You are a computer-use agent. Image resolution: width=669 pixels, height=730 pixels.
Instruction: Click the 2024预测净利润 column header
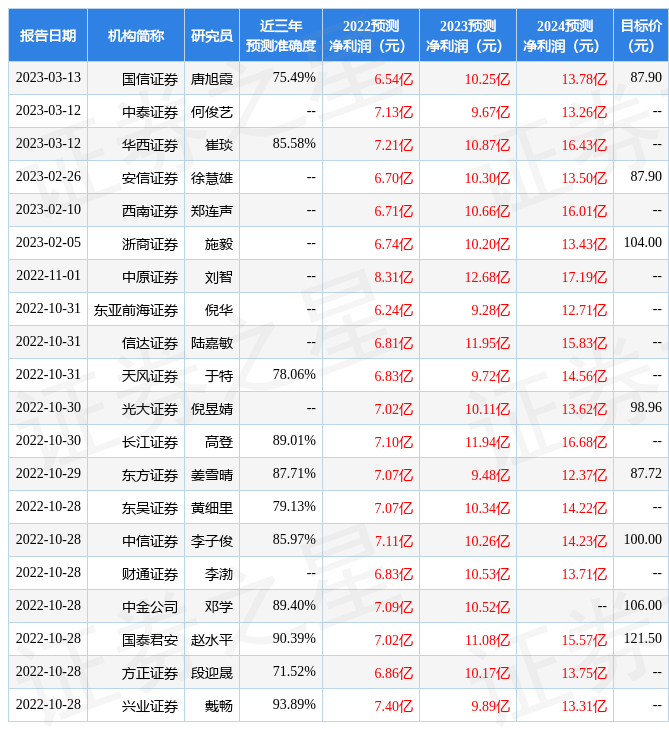pos(564,36)
